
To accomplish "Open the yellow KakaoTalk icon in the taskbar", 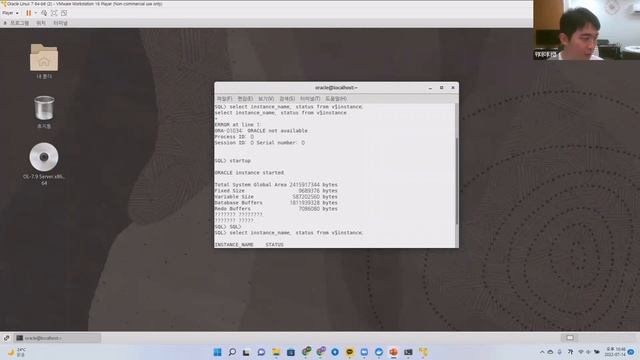I will 349,352.
